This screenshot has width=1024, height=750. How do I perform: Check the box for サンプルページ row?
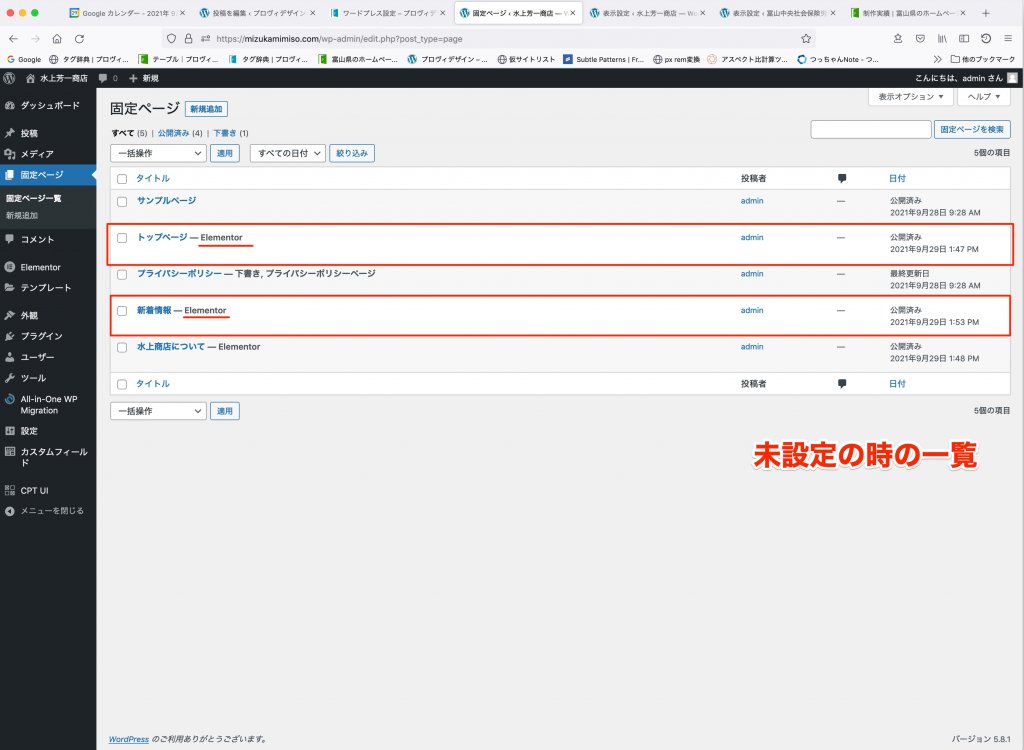(x=122, y=201)
